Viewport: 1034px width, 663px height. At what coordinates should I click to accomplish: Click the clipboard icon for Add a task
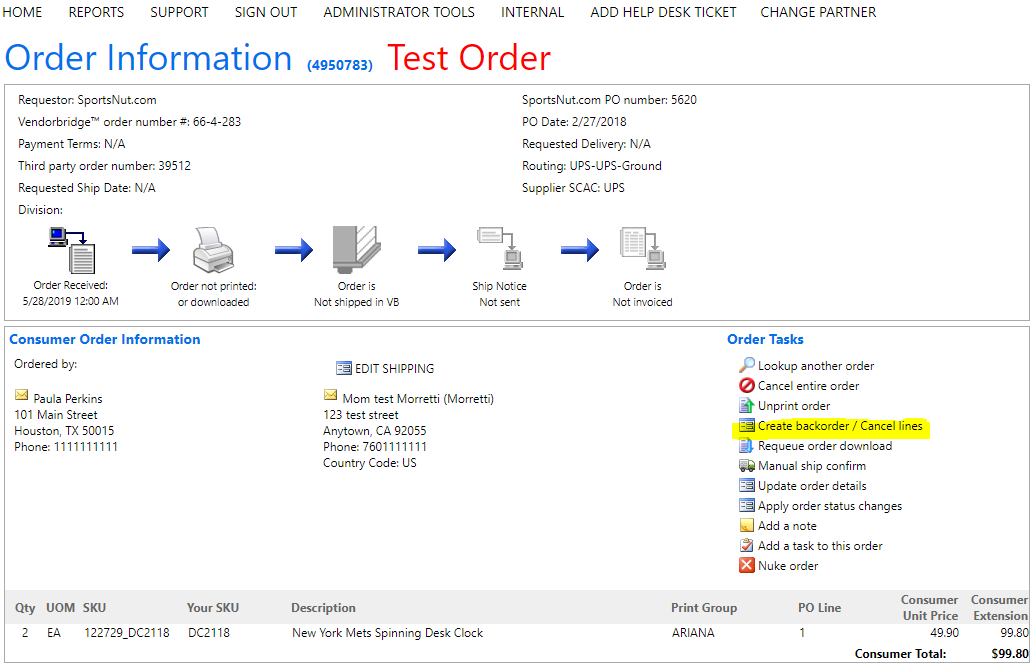point(746,546)
